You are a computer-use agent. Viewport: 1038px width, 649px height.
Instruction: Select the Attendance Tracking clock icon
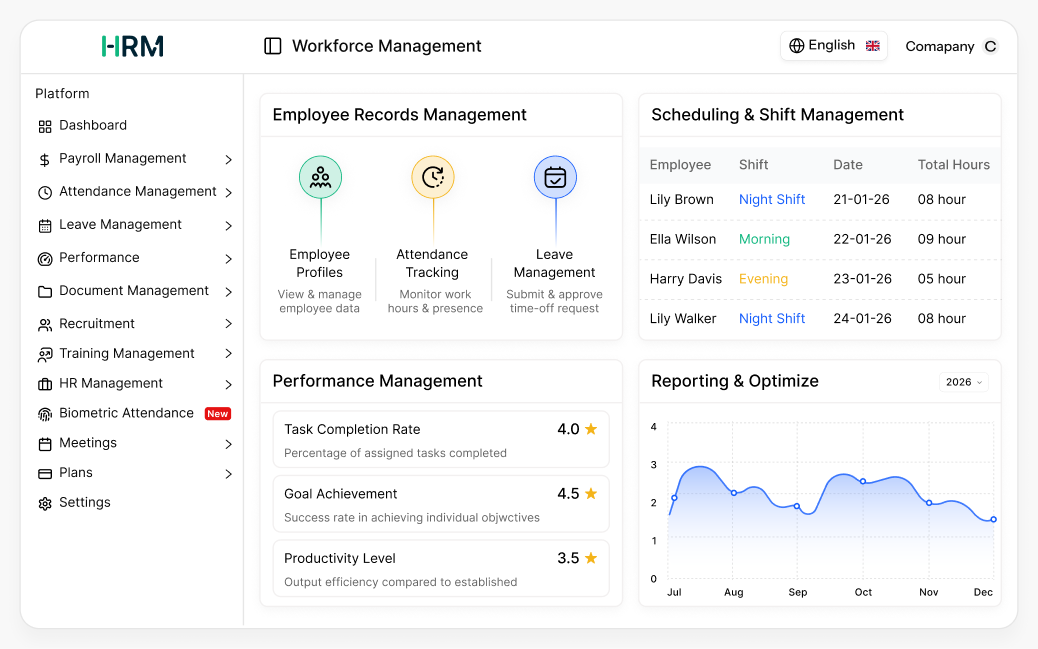pyautogui.click(x=433, y=178)
